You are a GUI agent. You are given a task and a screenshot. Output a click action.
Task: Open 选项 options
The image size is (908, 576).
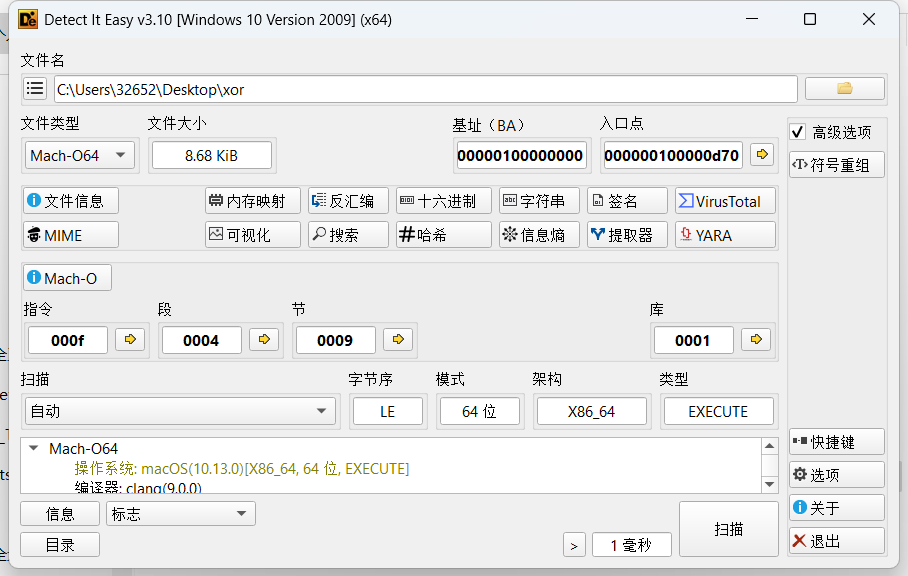(836, 475)
